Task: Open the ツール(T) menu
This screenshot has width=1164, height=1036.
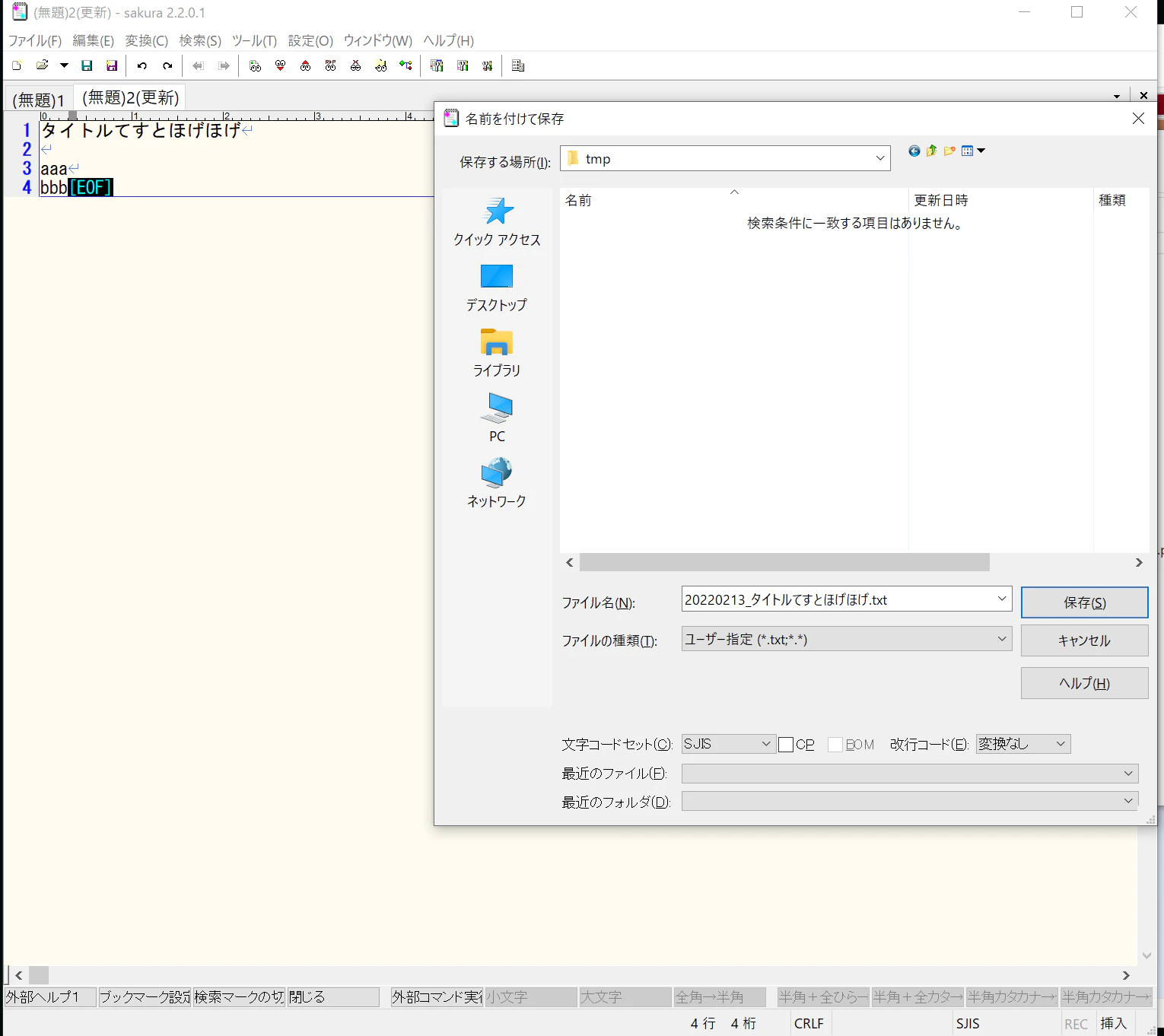Action: [x=255, y=40]
